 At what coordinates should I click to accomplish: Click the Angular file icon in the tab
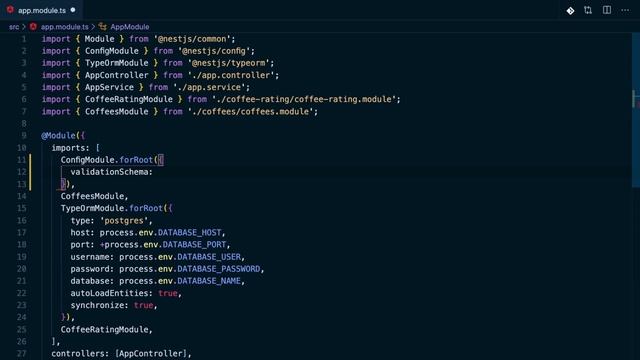[x=10, y=10]
